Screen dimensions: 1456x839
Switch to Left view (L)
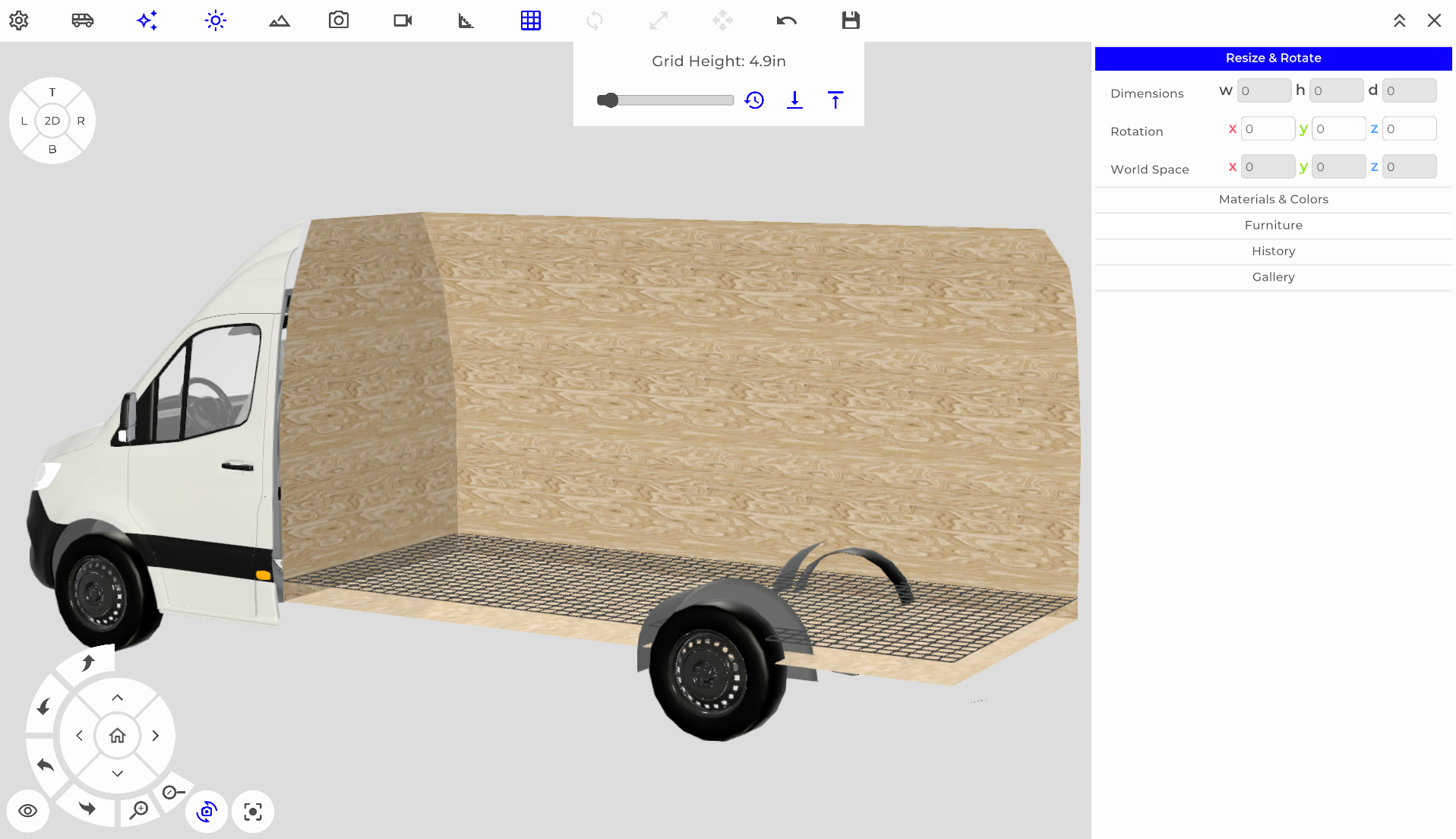[24, 121]
